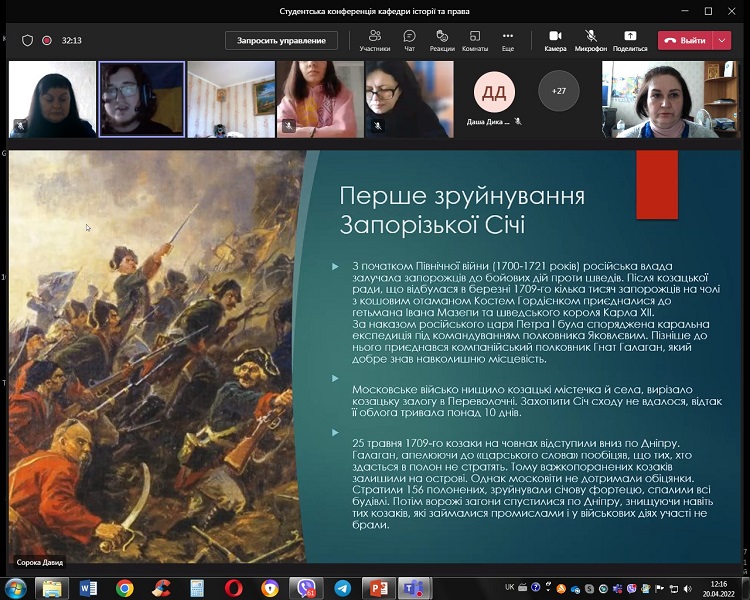Select the video tile showing room with painting
The image size is (750, 600).
pyautogui.click(x=231, y=99)
